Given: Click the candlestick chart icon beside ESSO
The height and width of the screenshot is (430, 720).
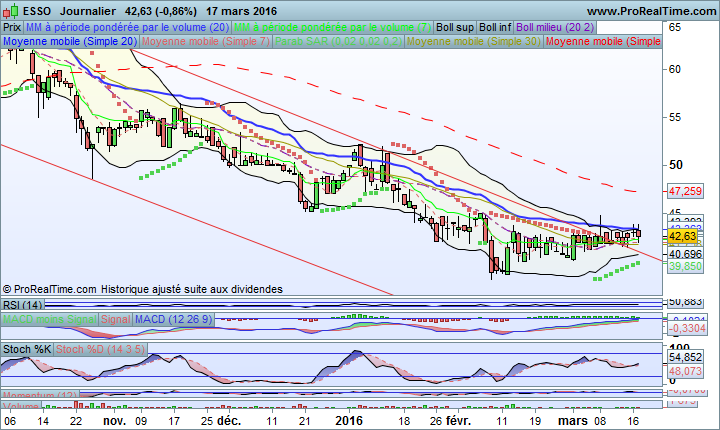Looking at the screenshot, I should pyautogui.click(x=11, y=10).
